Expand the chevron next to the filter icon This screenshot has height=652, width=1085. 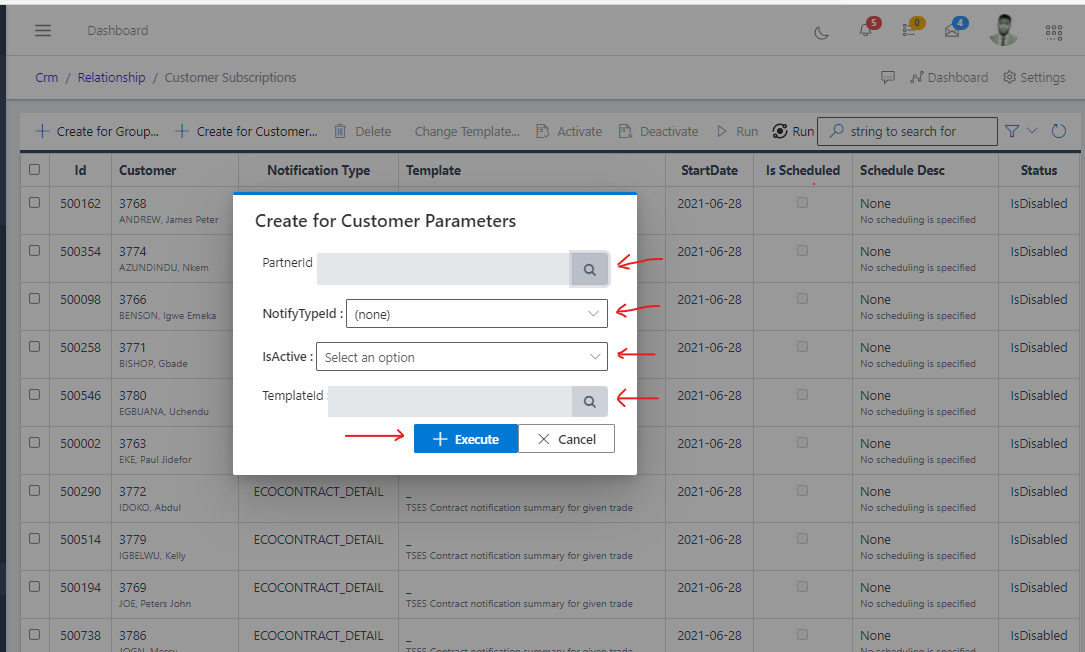click(1030, 131)
